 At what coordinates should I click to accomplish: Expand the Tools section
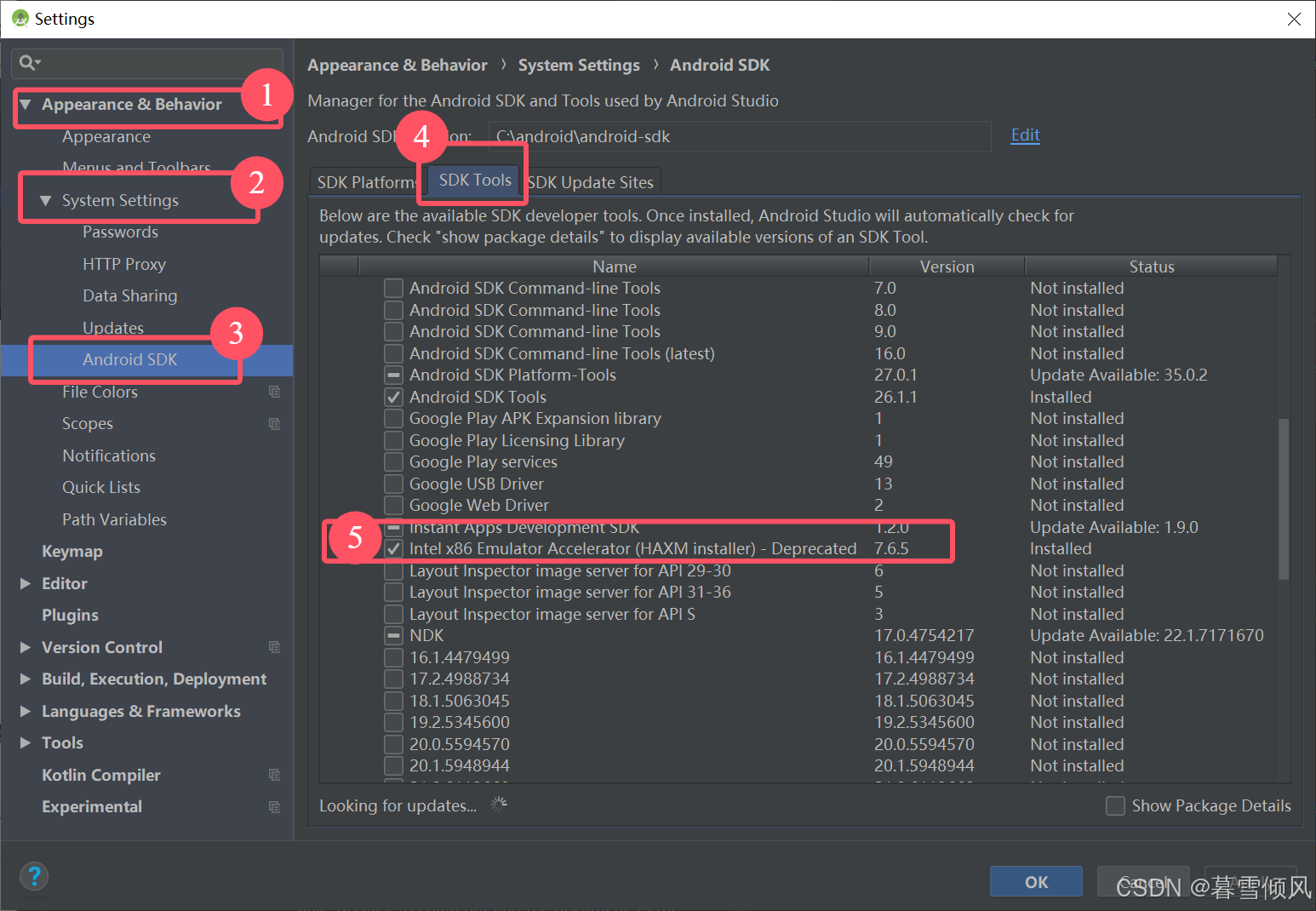[26, 742]
